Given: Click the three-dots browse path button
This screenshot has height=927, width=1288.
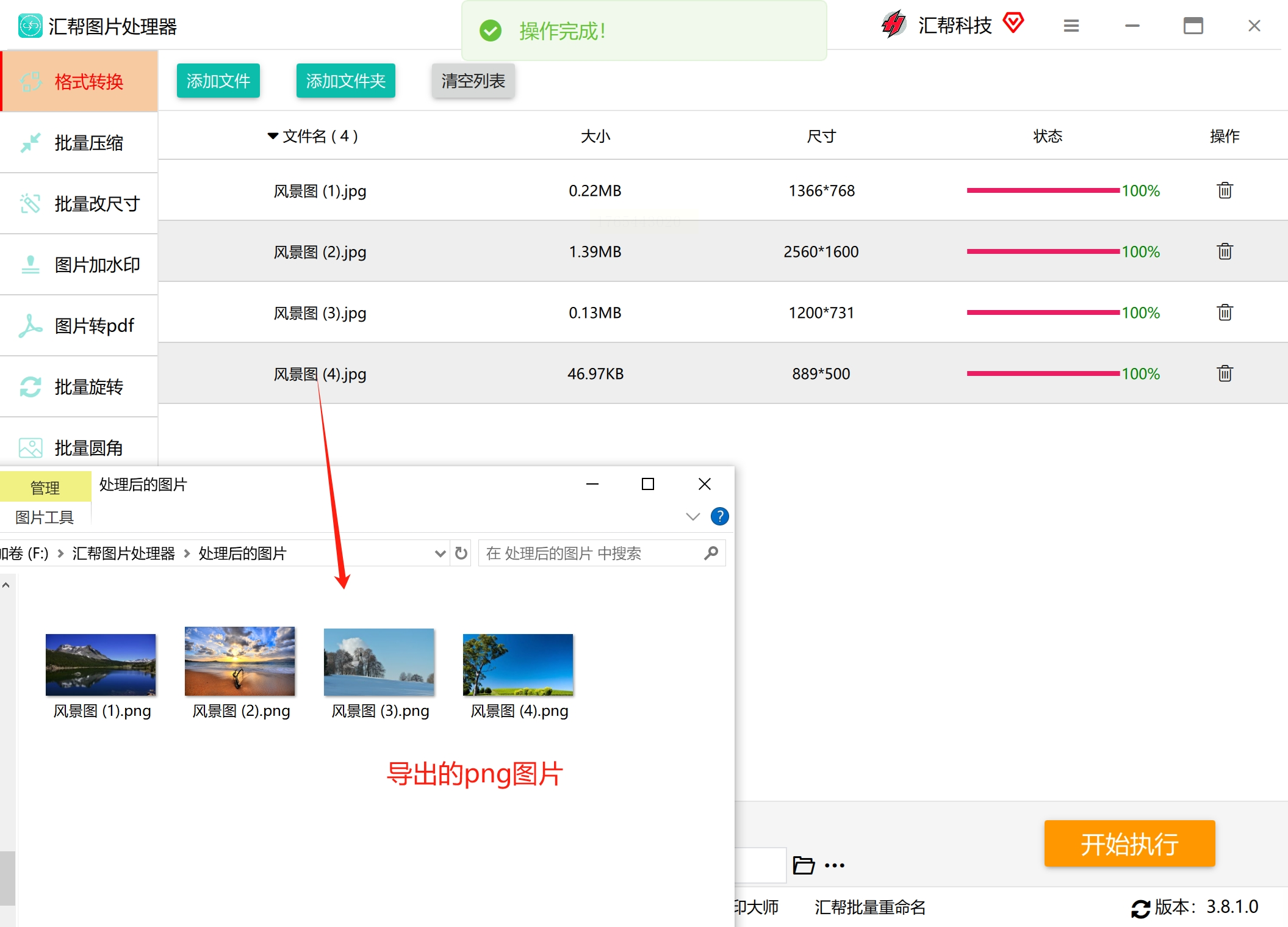Looking at the screenshot, I should point(834,865).
